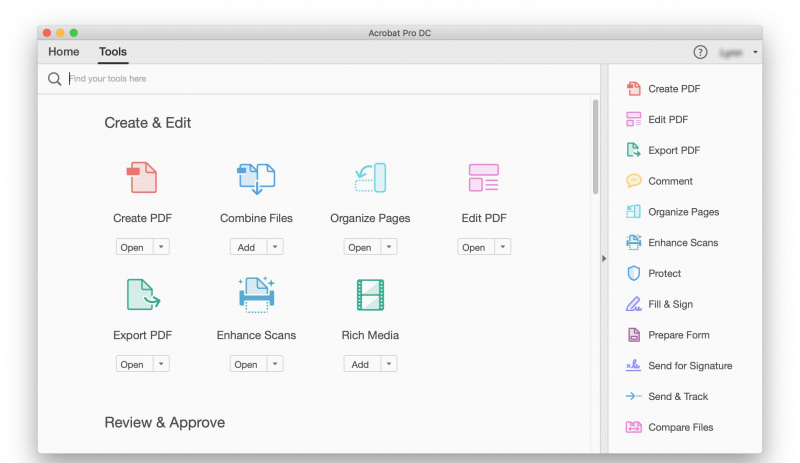Image resolution: width=800 pixels, height=463 pixels.
Task: Select Edit PDF icon in right sidebar
Action: (634, 119)
